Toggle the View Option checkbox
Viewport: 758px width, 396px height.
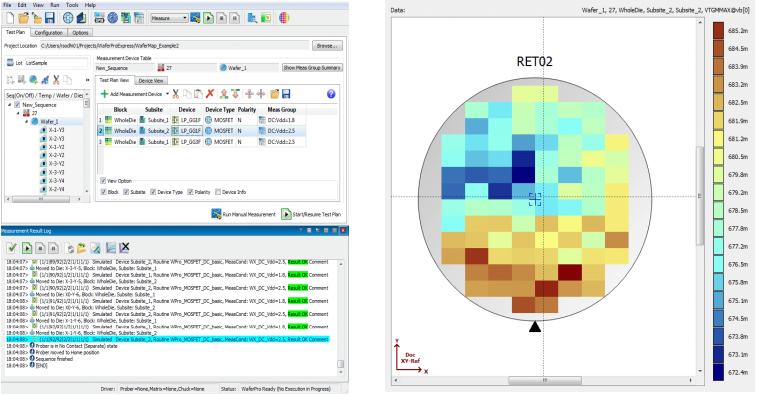coord(103,180)
